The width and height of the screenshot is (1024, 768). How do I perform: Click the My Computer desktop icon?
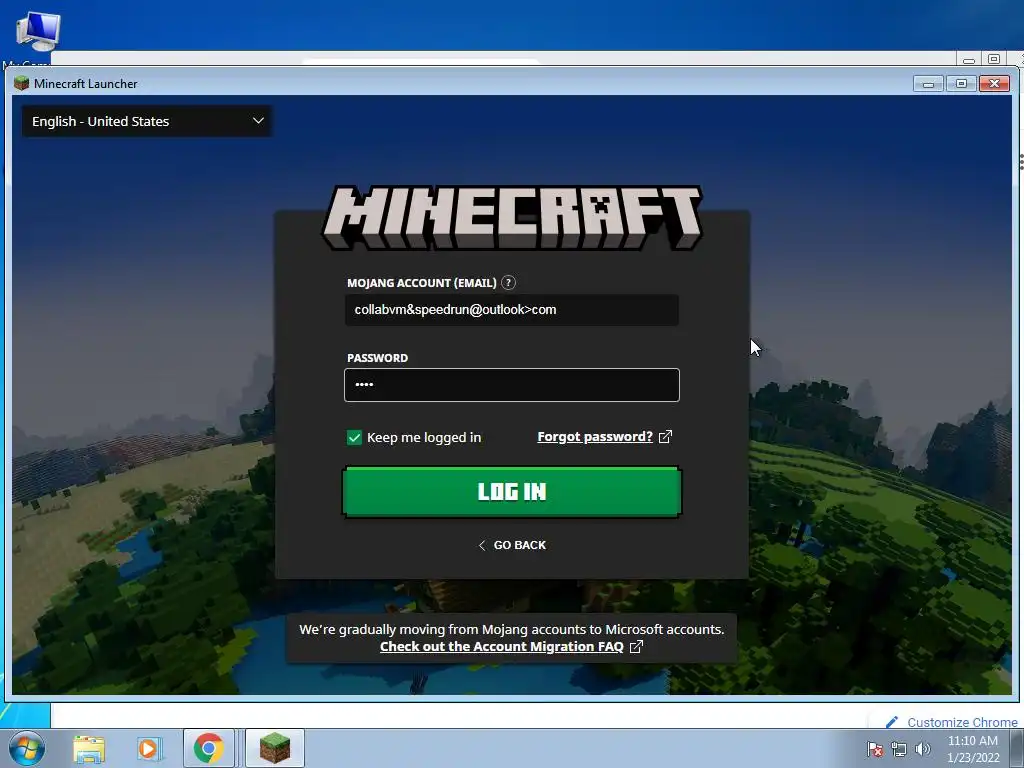pos(38,31)
